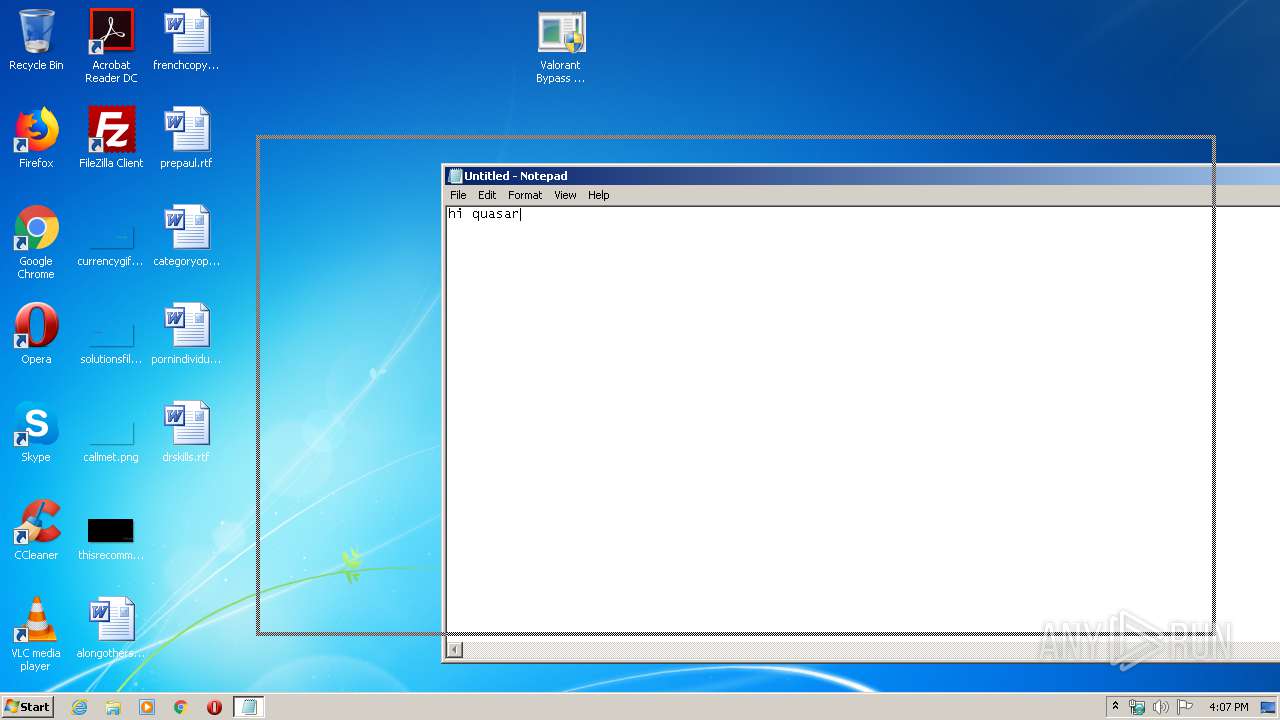Launch Acrobat Reader DC shortcut

coord(111,46)
